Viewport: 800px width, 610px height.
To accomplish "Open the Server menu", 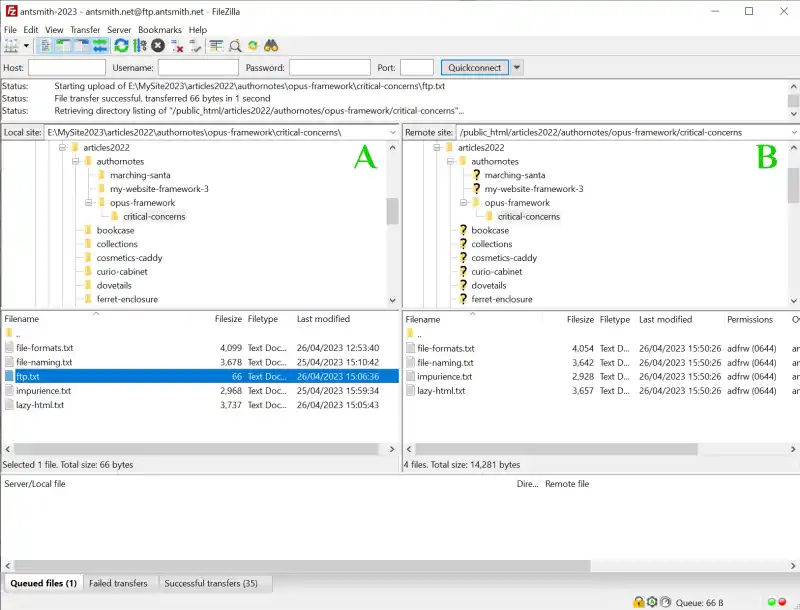I will [119, 30].
